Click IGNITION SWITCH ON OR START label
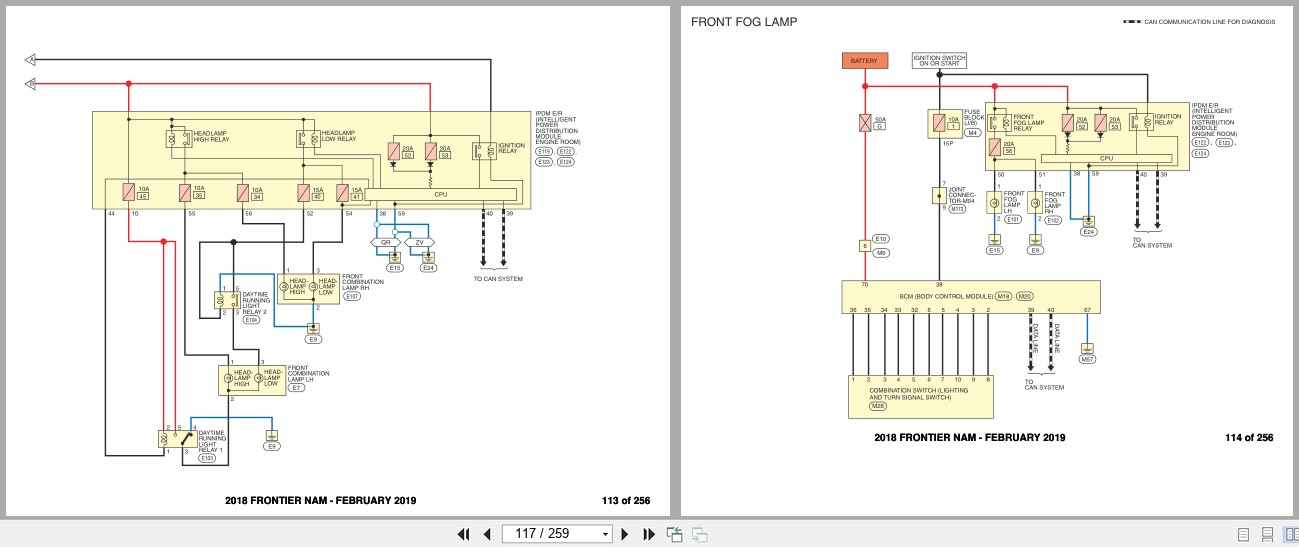1299x547 pixels. pos(939,61)
